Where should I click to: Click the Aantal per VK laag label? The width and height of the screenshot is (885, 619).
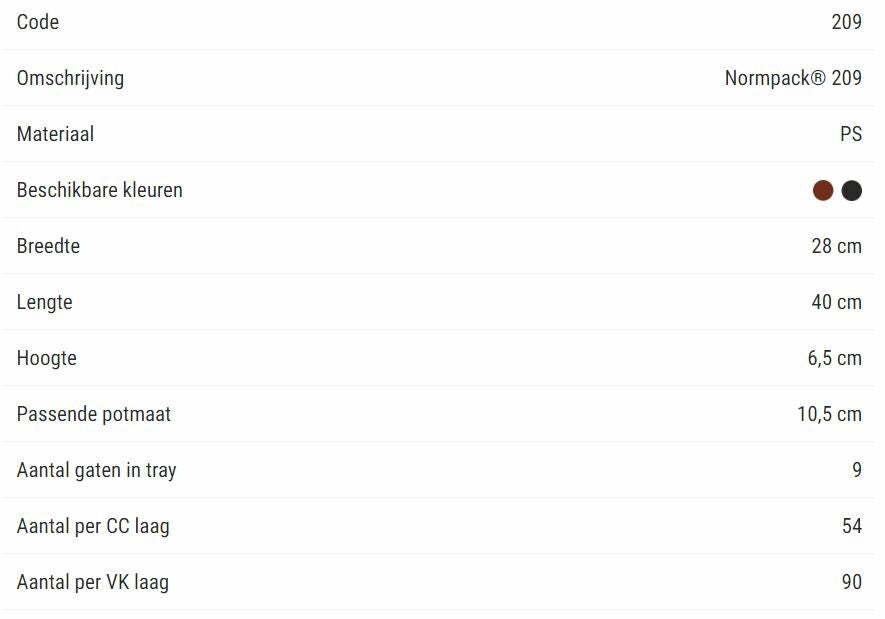click(x=93, y=582)
